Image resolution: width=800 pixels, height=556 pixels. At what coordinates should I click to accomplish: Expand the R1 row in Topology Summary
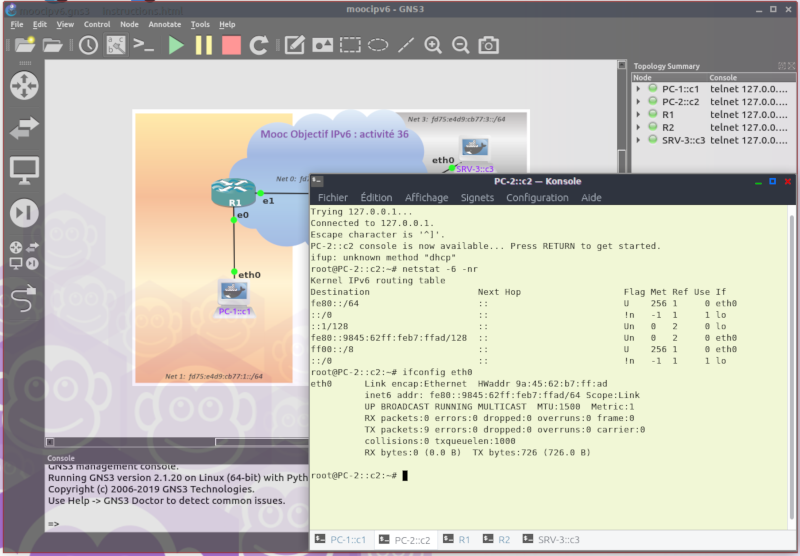click(638, 114)
